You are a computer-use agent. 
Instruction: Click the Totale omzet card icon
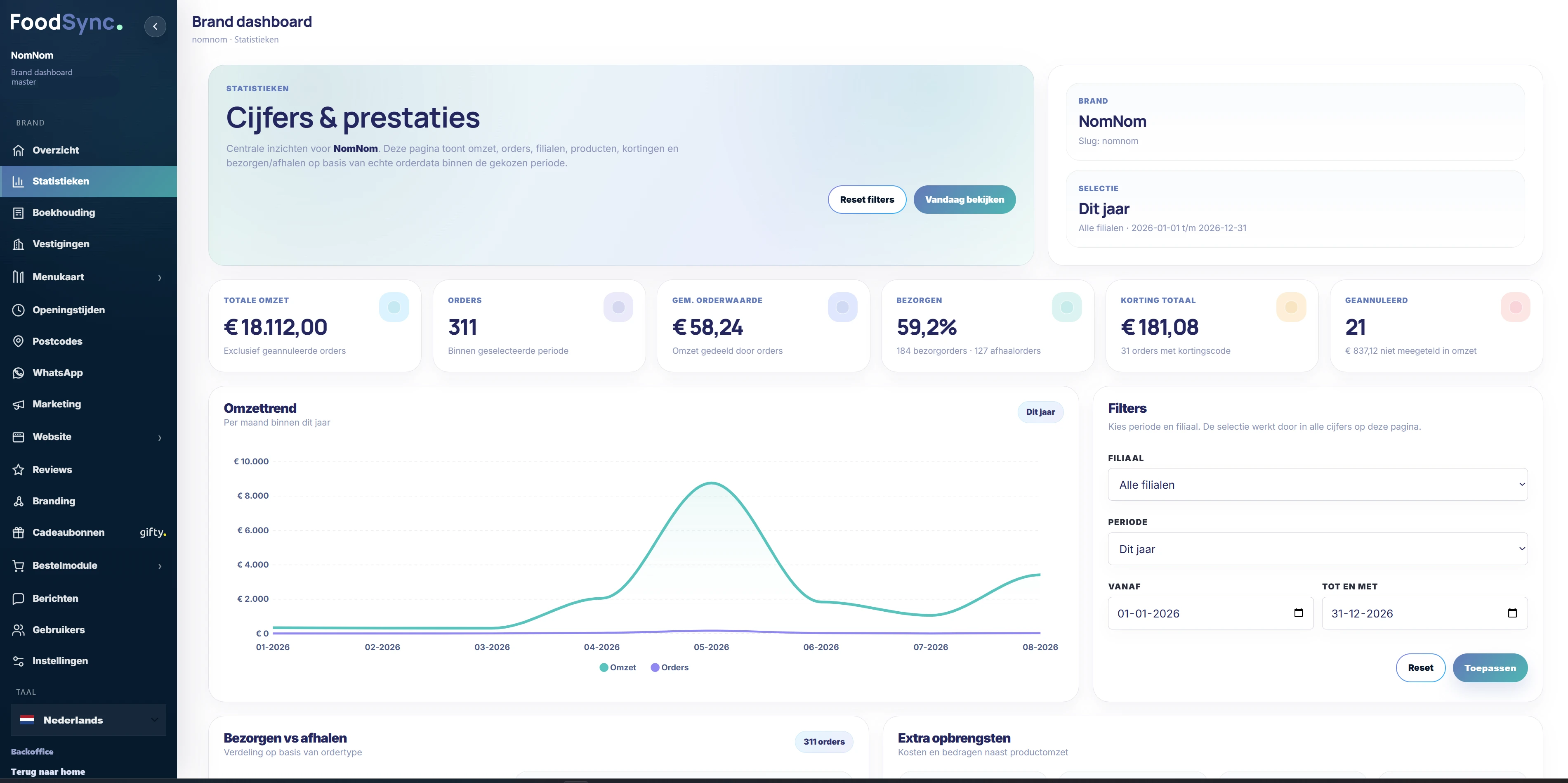(x=394, y=307)
